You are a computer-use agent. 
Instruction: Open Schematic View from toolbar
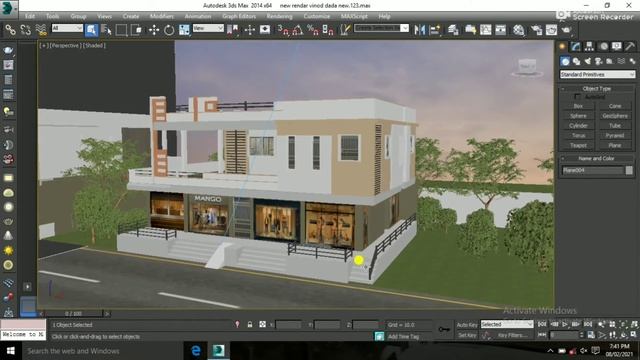point(500,30)
